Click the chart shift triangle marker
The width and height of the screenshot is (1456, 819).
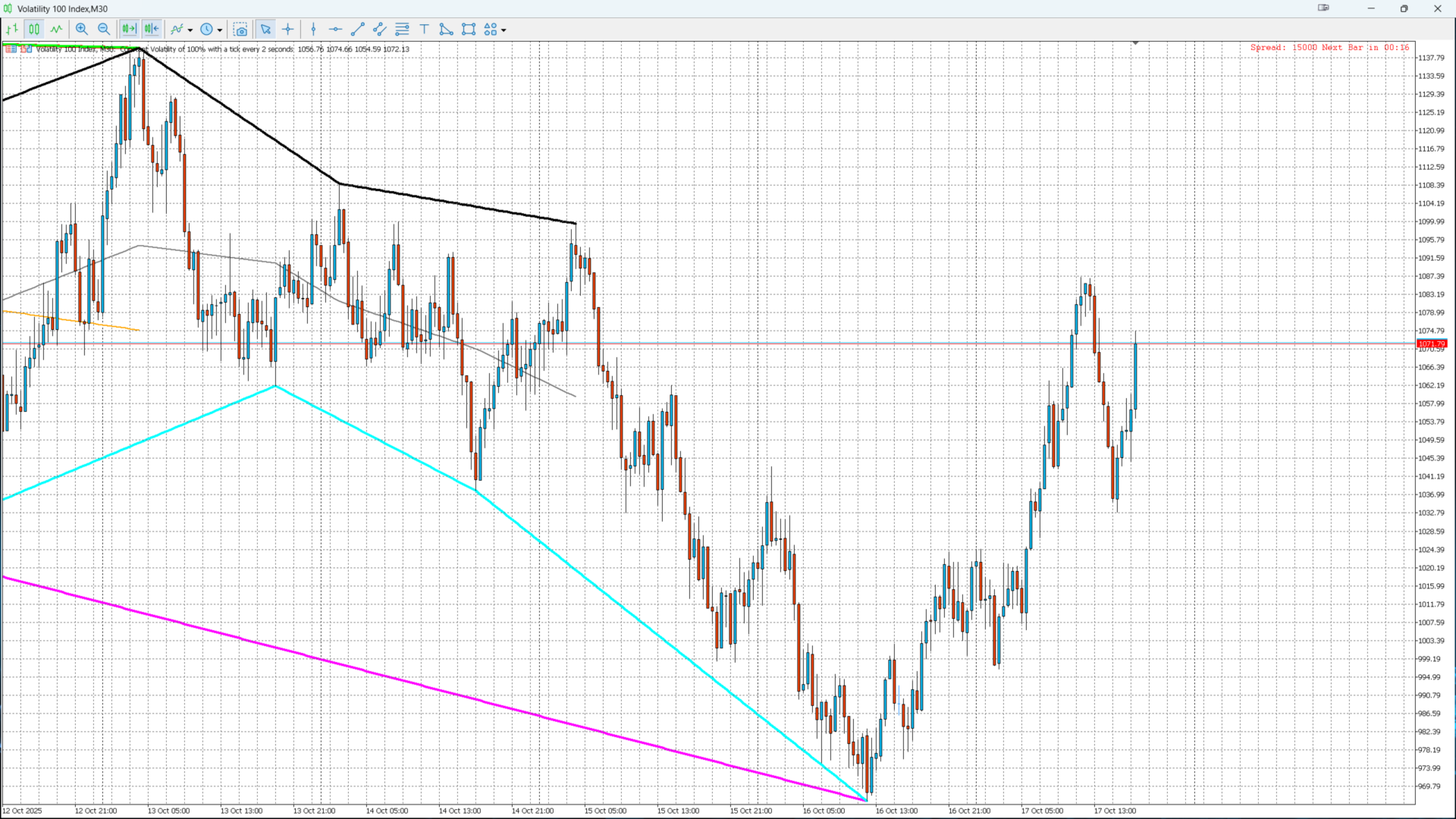click(1135, 43)
